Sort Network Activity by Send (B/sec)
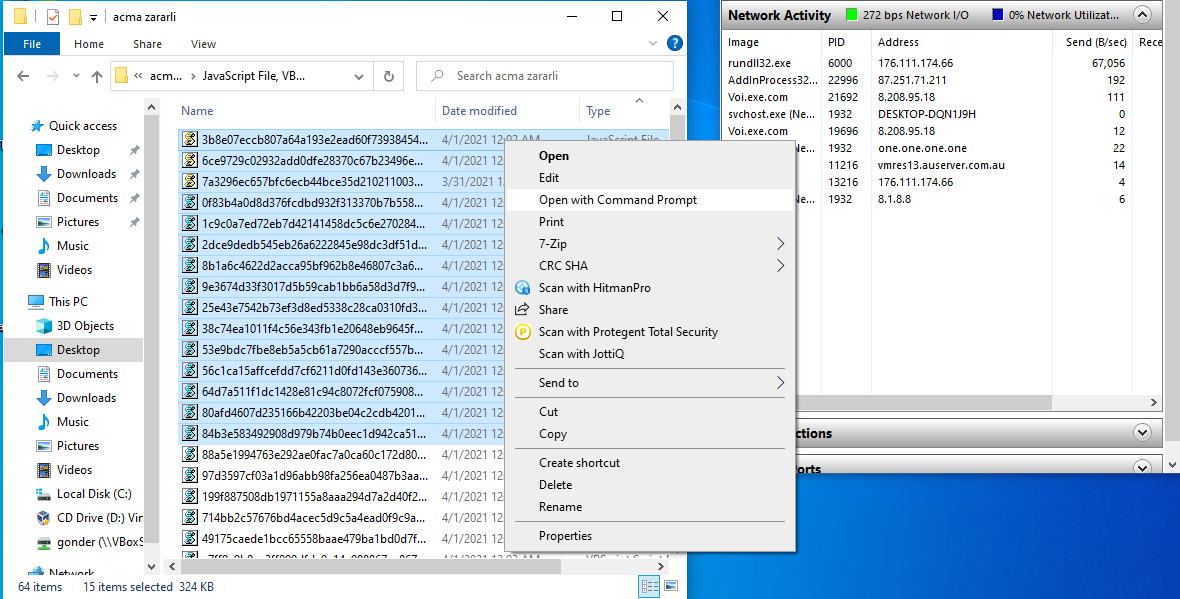 coord(1096,42)
